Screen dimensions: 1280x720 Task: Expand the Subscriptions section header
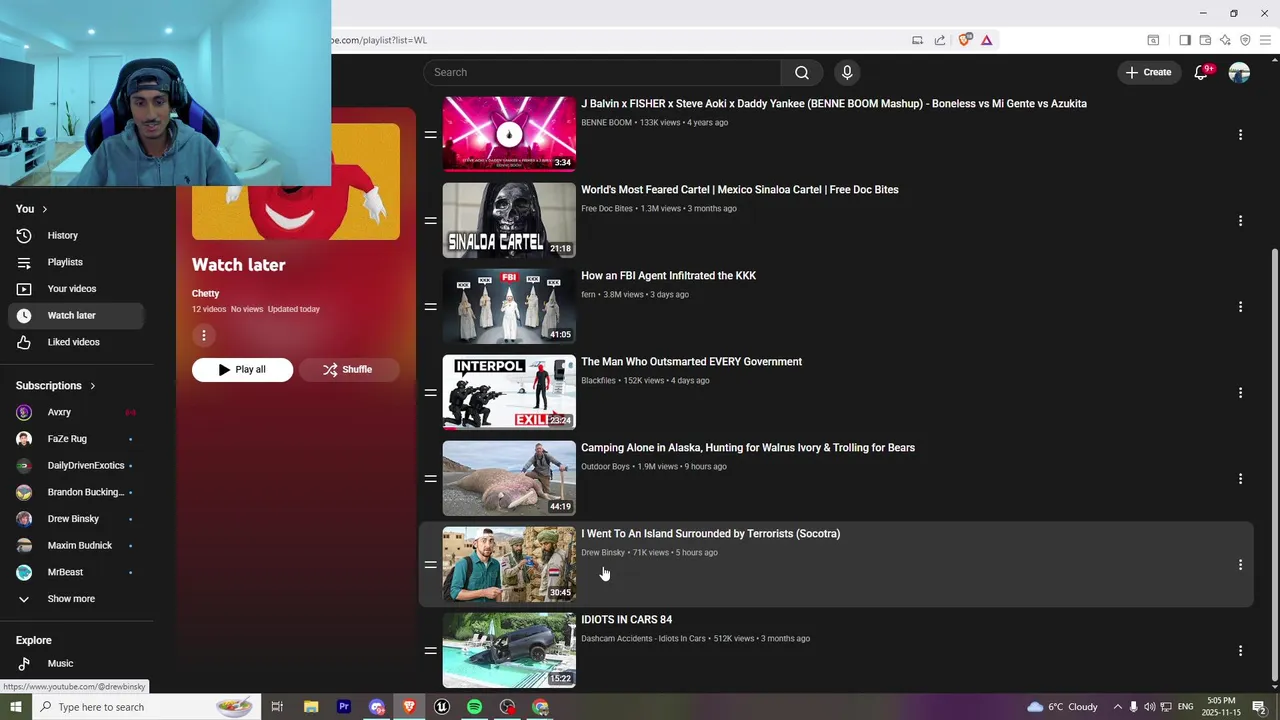coord(56,385)
